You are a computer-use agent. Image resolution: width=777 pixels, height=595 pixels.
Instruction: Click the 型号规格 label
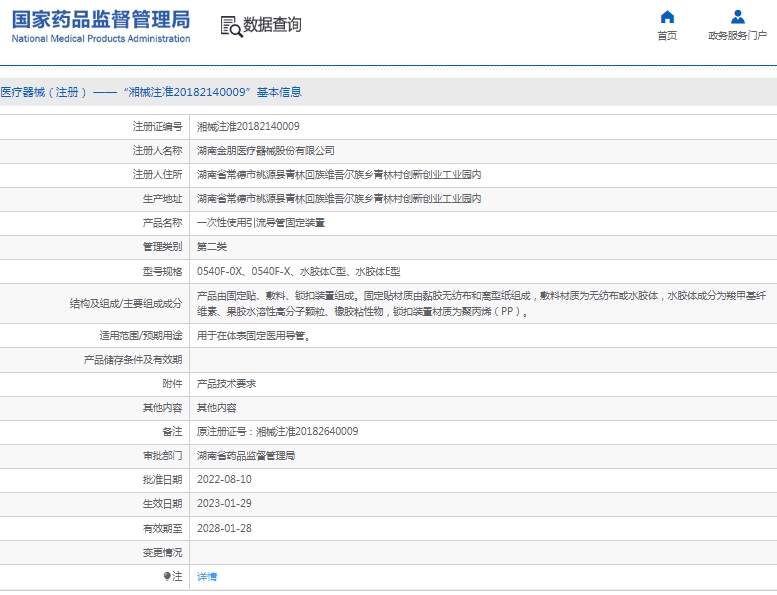click(x=163, y=271)
